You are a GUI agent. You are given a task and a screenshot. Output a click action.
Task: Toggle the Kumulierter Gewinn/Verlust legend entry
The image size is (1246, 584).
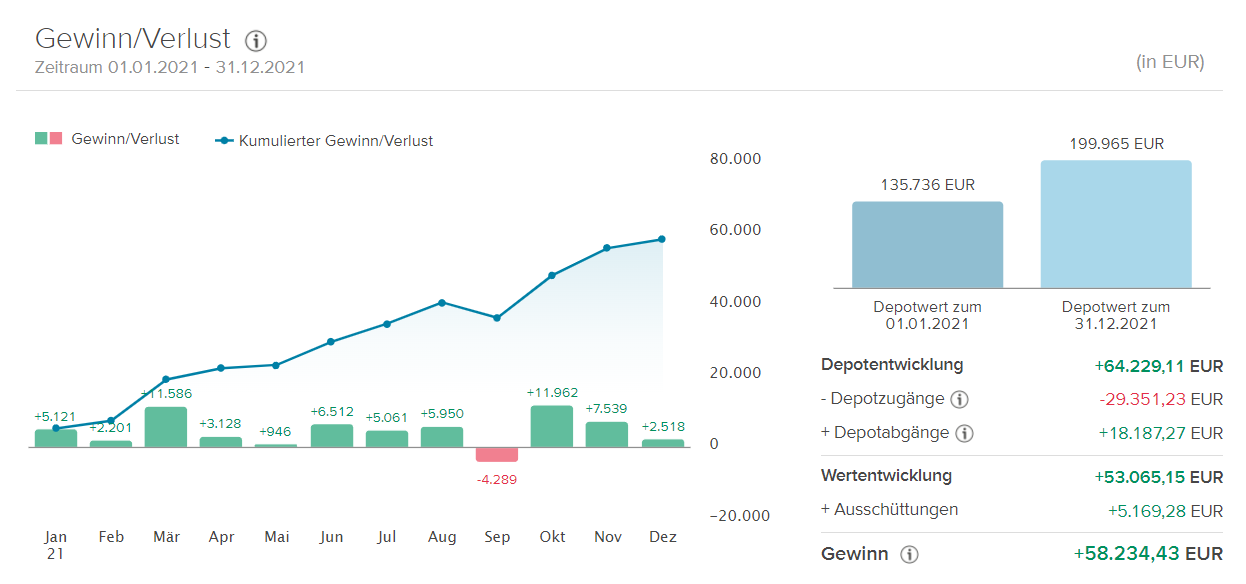point(335,141)
